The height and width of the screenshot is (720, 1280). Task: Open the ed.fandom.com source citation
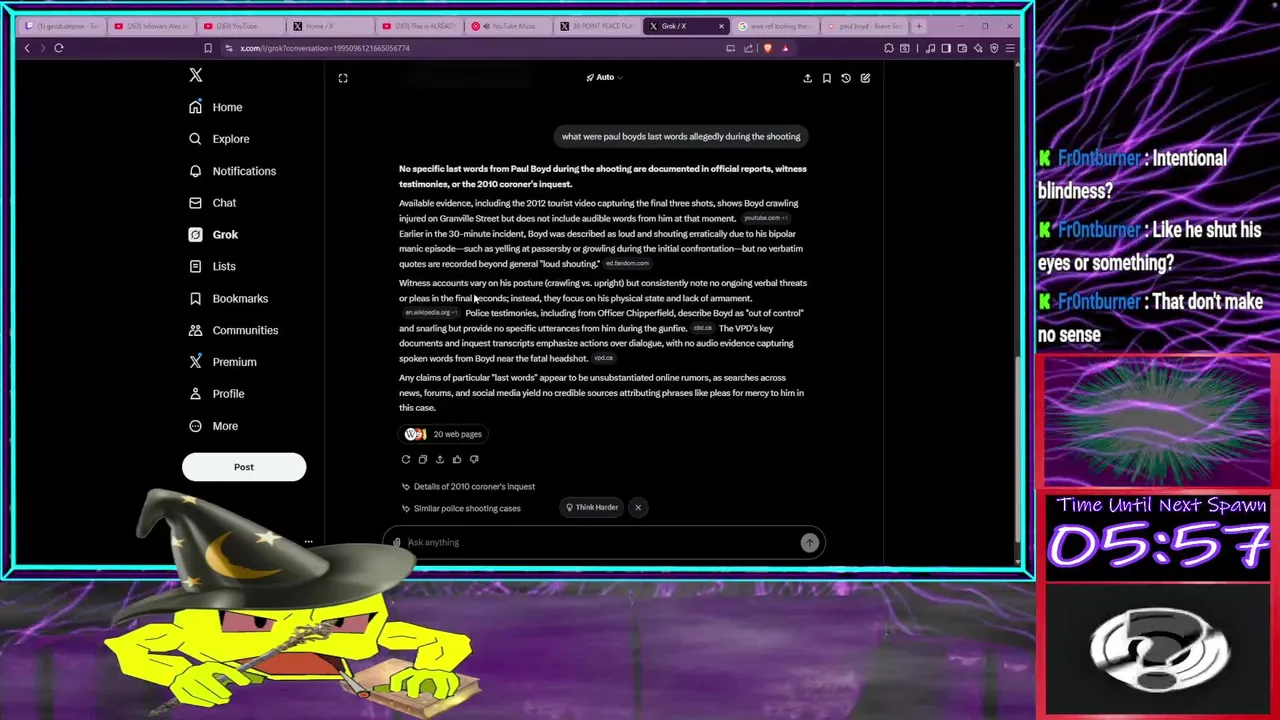pyautogui.click(x=627, y=264)
